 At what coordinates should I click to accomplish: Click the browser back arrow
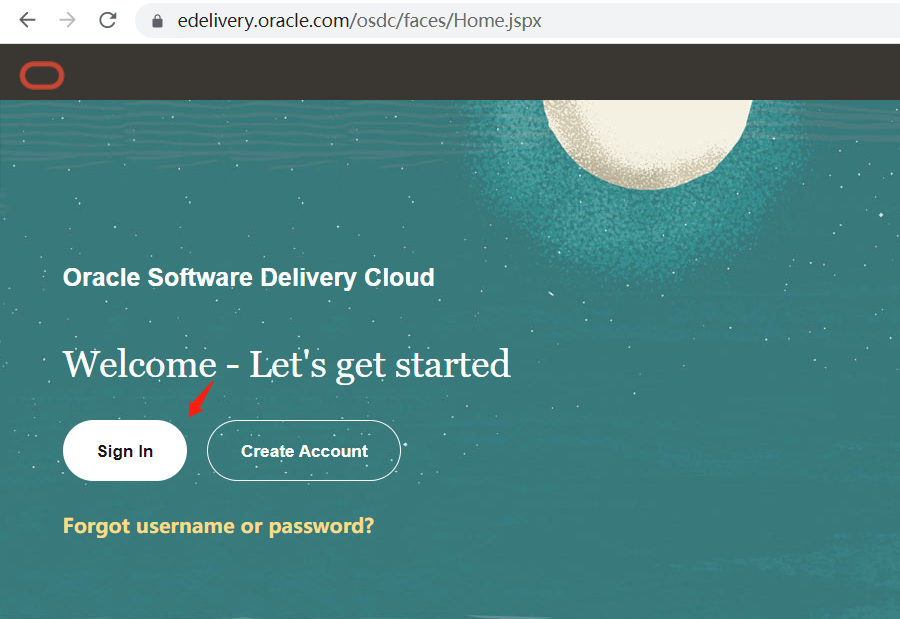tap(27, 20)
